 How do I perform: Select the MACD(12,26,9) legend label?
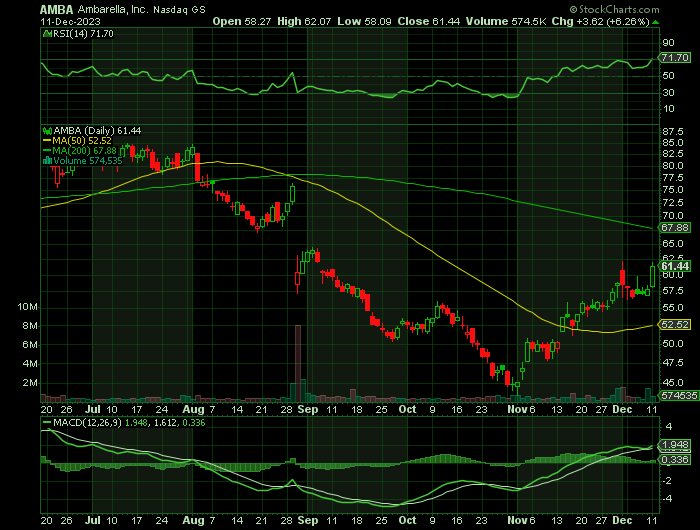87,423
